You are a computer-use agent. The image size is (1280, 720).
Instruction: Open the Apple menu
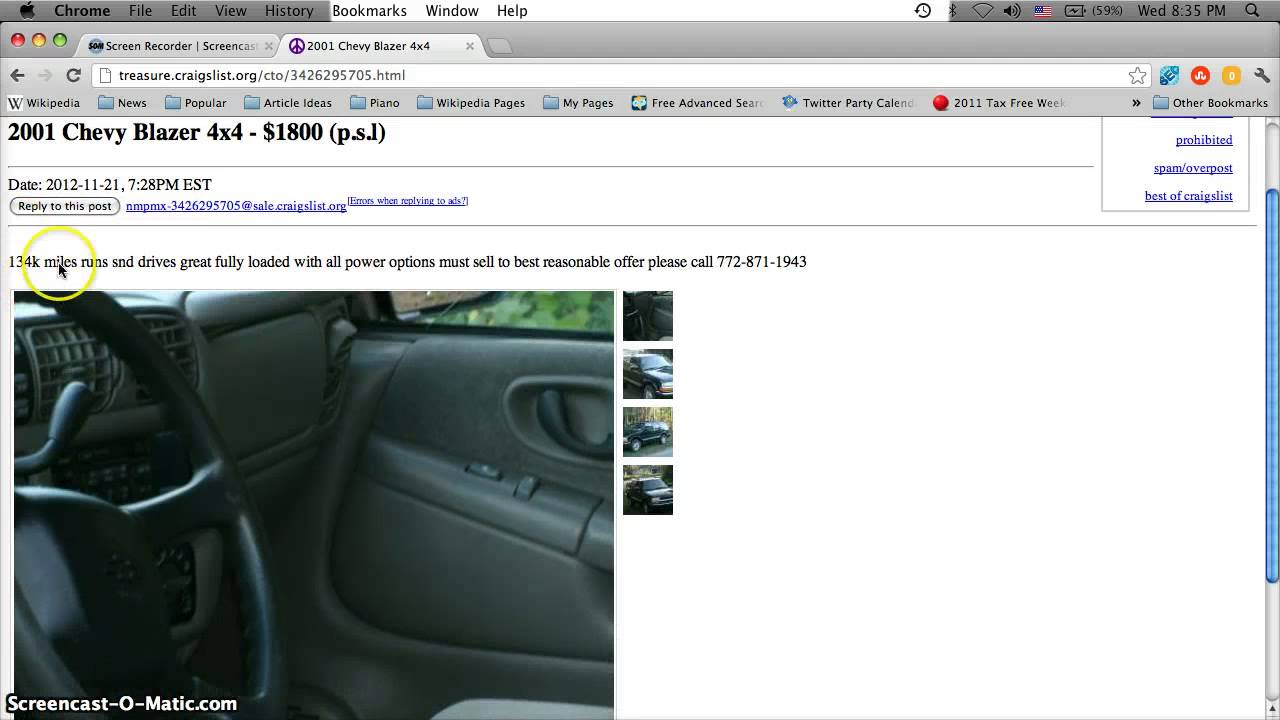27,10
